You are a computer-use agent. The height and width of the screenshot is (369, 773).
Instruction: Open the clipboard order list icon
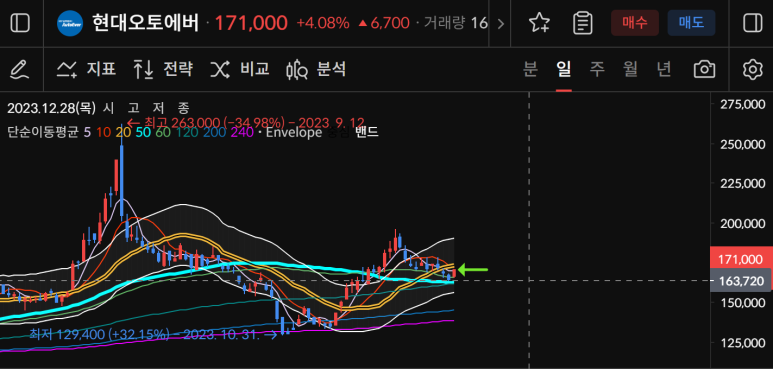(583, 23)
